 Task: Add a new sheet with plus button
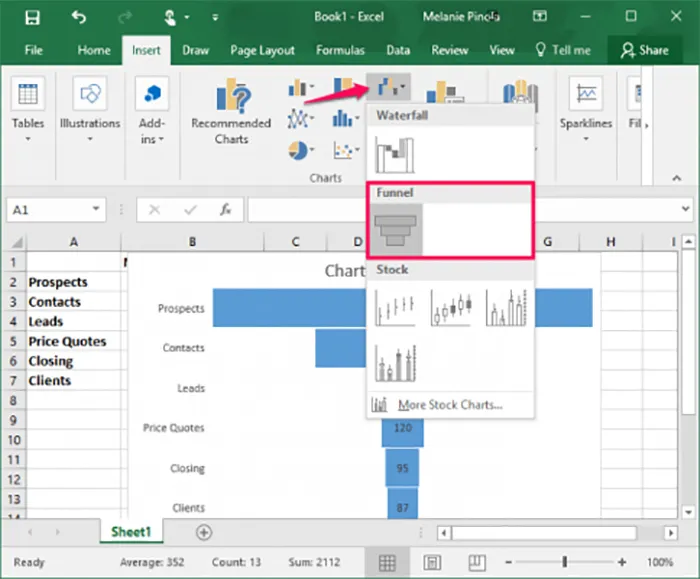tap(204, 532)
